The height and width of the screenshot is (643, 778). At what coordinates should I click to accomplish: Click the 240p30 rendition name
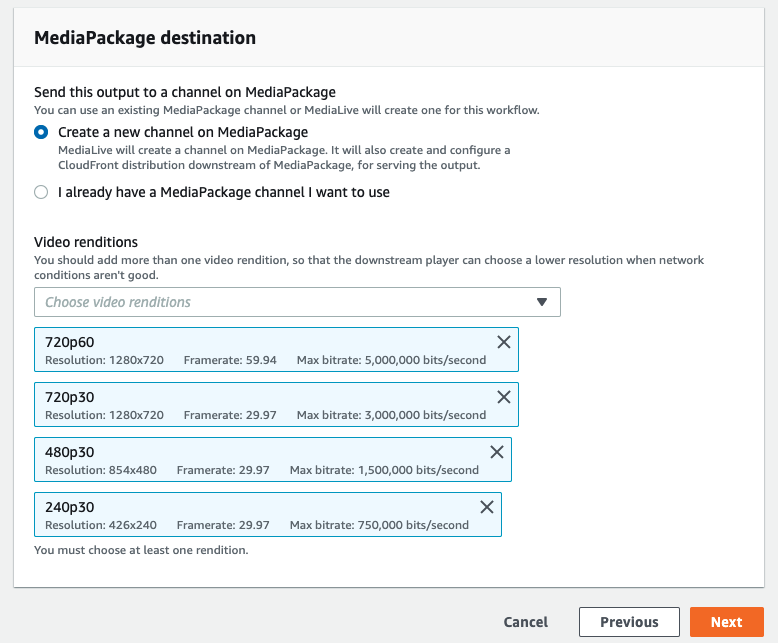(69, 508)
